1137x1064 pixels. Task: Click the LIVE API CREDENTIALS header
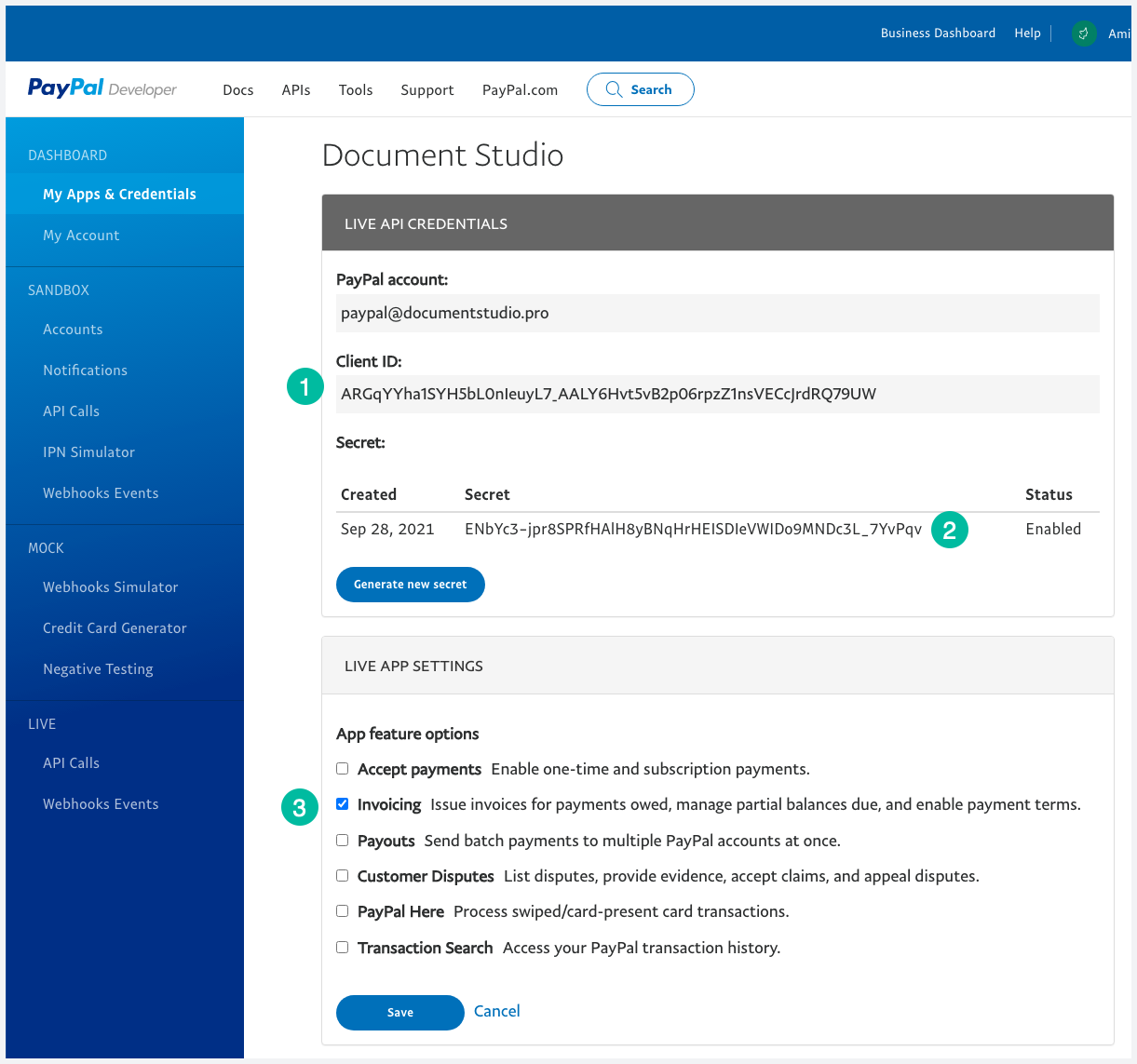[x=718, y=223]
